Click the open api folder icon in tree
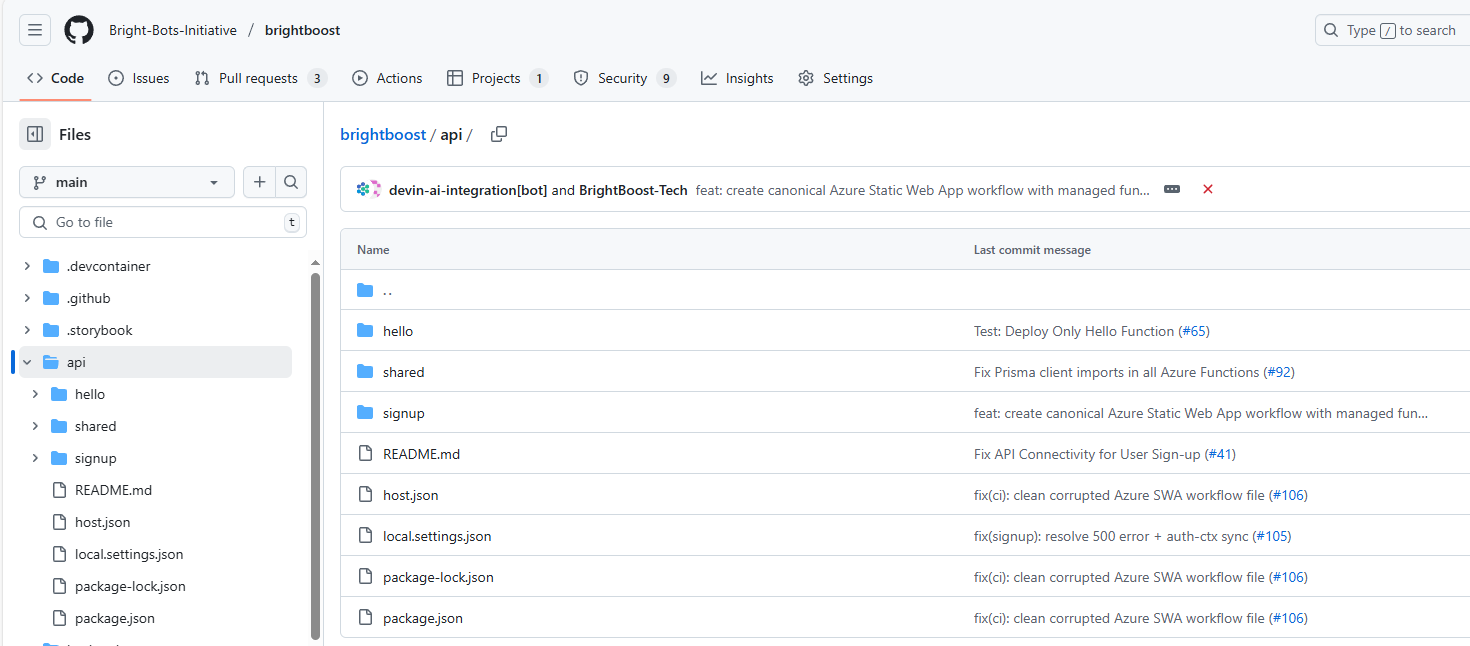The height and width of the screenshot is (646, 1470). [x=51, y=362]
